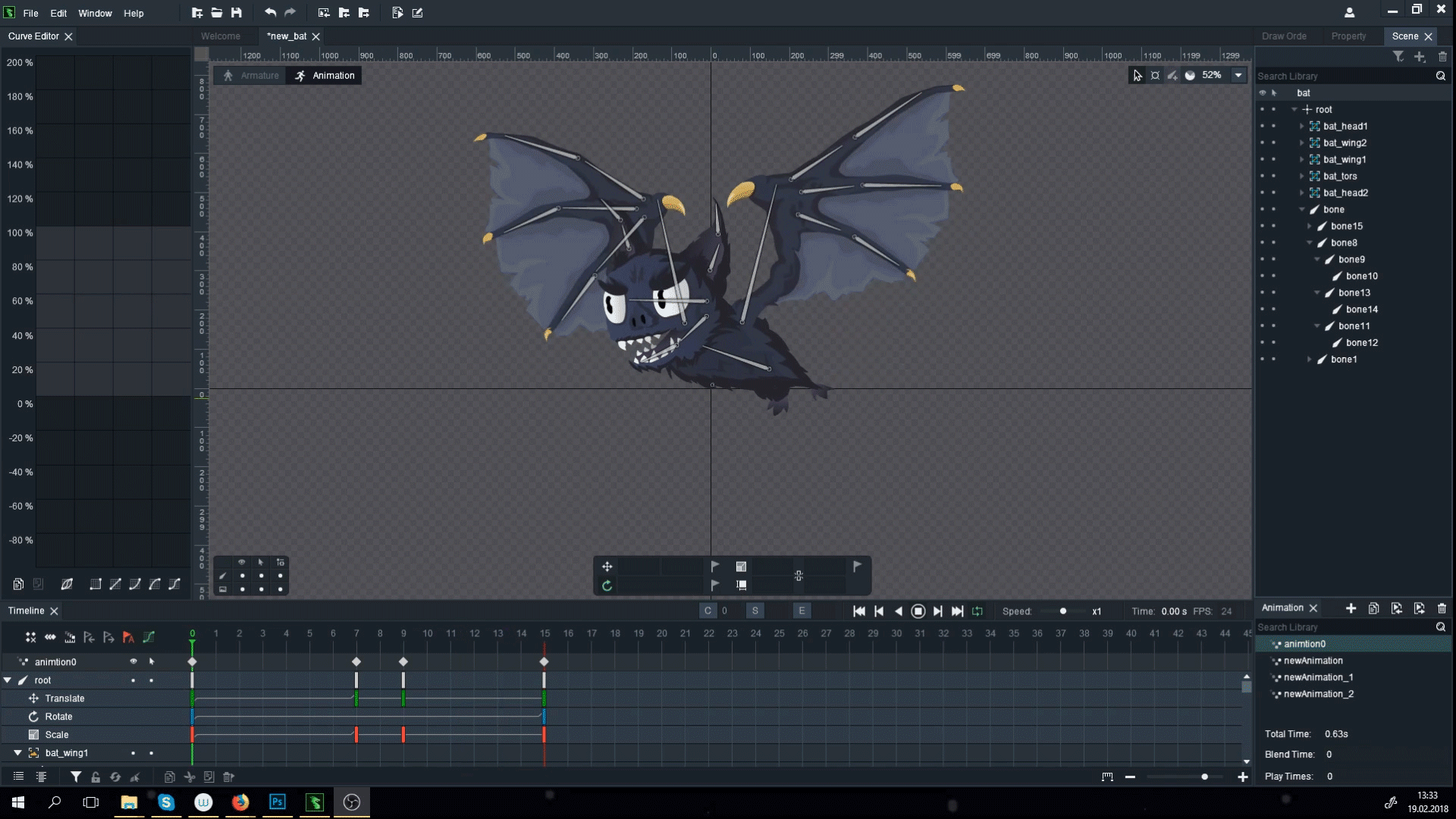Screen dimensions: 1456x819
Task: Select the draw curve tool in Curve Editor
Action: pyautogui.click(x=66, y=584)
